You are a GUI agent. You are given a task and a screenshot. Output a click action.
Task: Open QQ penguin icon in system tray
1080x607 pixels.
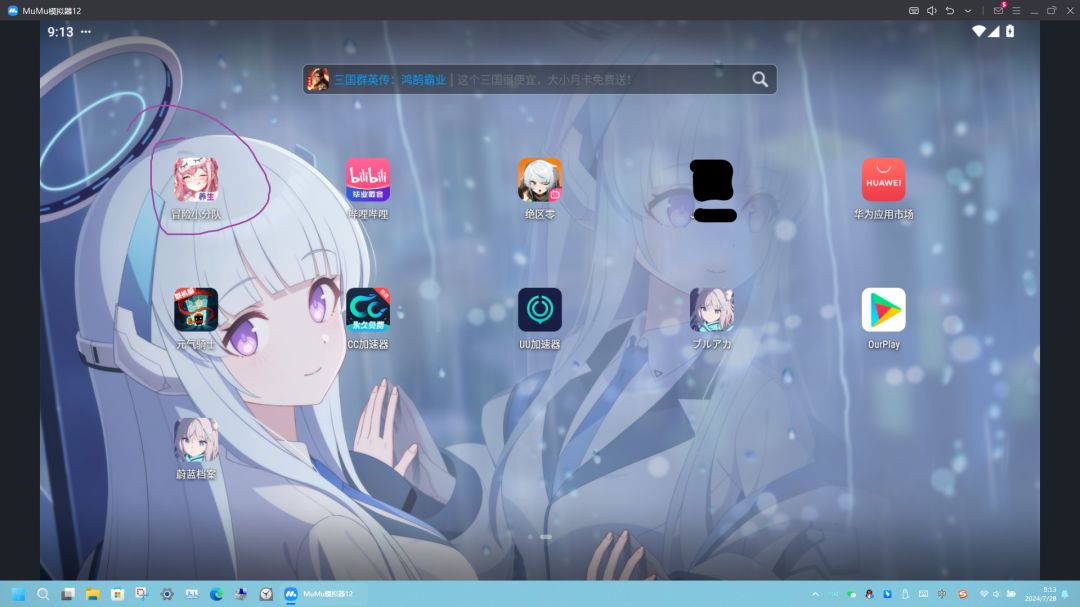pyautogui.click(x=869, y=594)
